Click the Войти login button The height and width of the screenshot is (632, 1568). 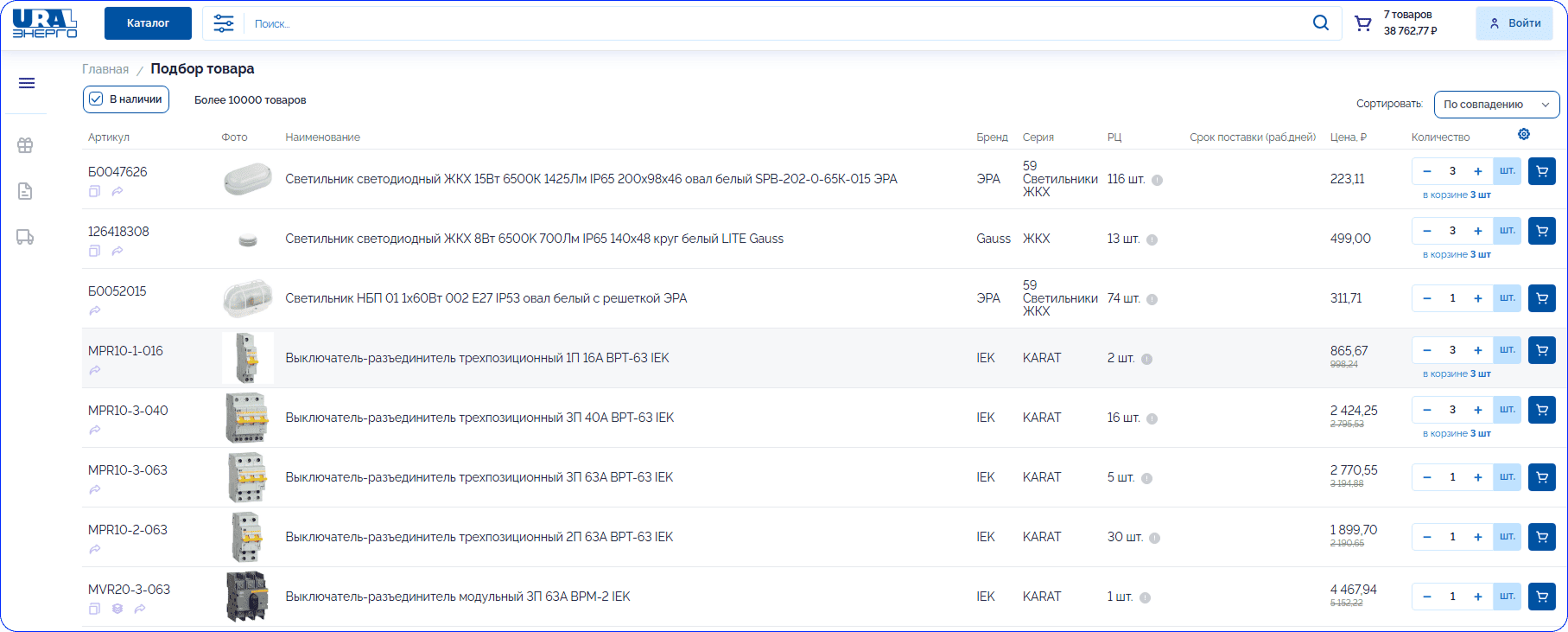pos(1514,23)
